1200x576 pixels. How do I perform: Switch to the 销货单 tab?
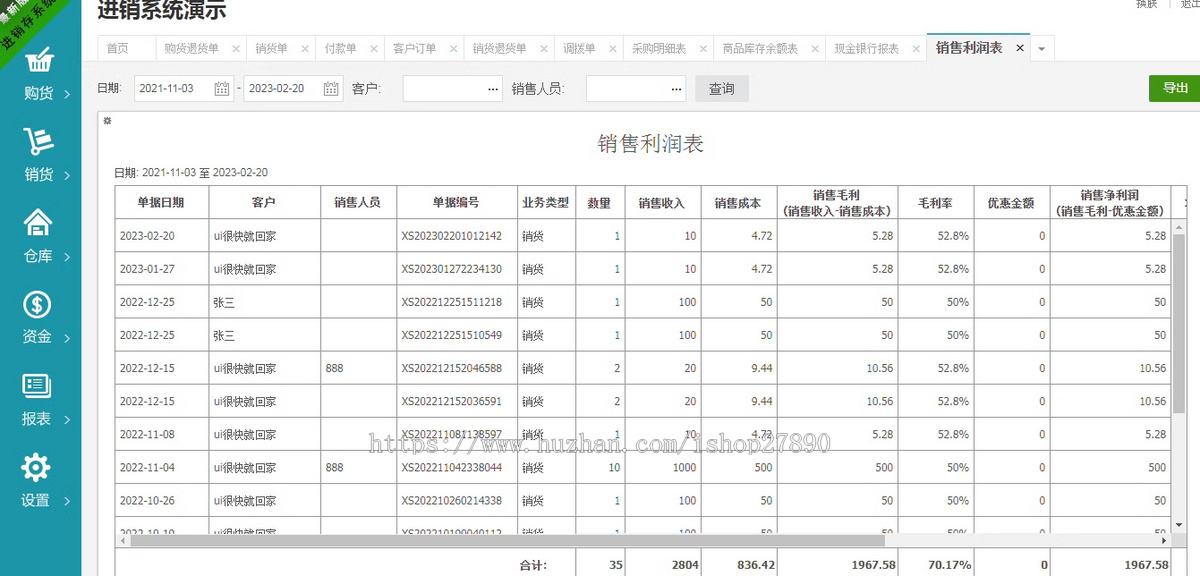tap(272, 48)
